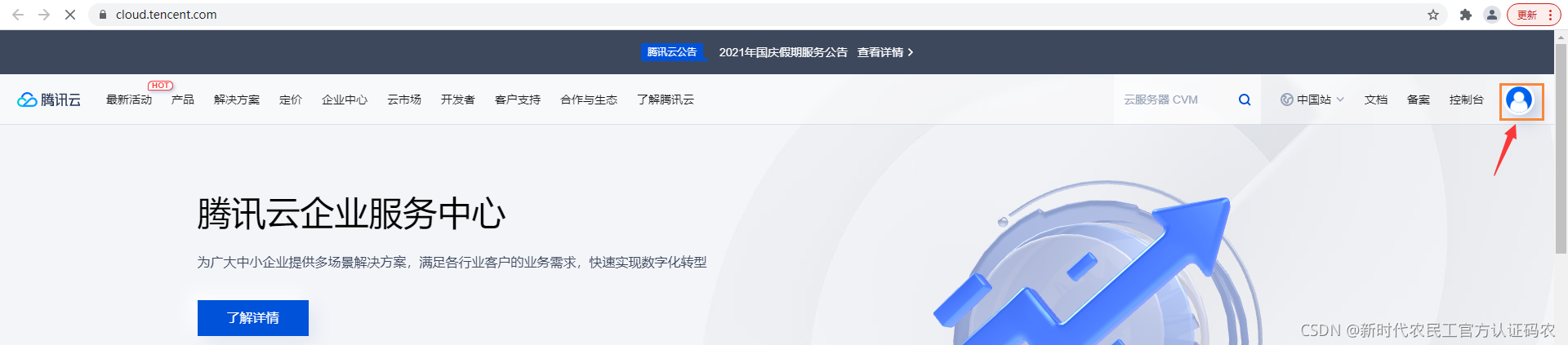Bookmark this page with star icon
Image resolution: width=1568 pixels, height=345 pixels.
[x=1433, y=15]
